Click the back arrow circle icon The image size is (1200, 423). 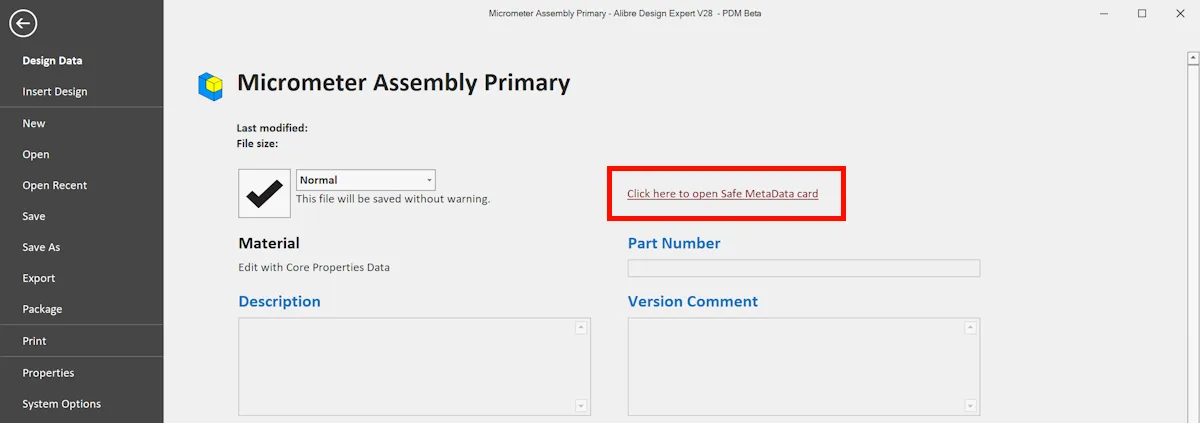tap(23, 23)
